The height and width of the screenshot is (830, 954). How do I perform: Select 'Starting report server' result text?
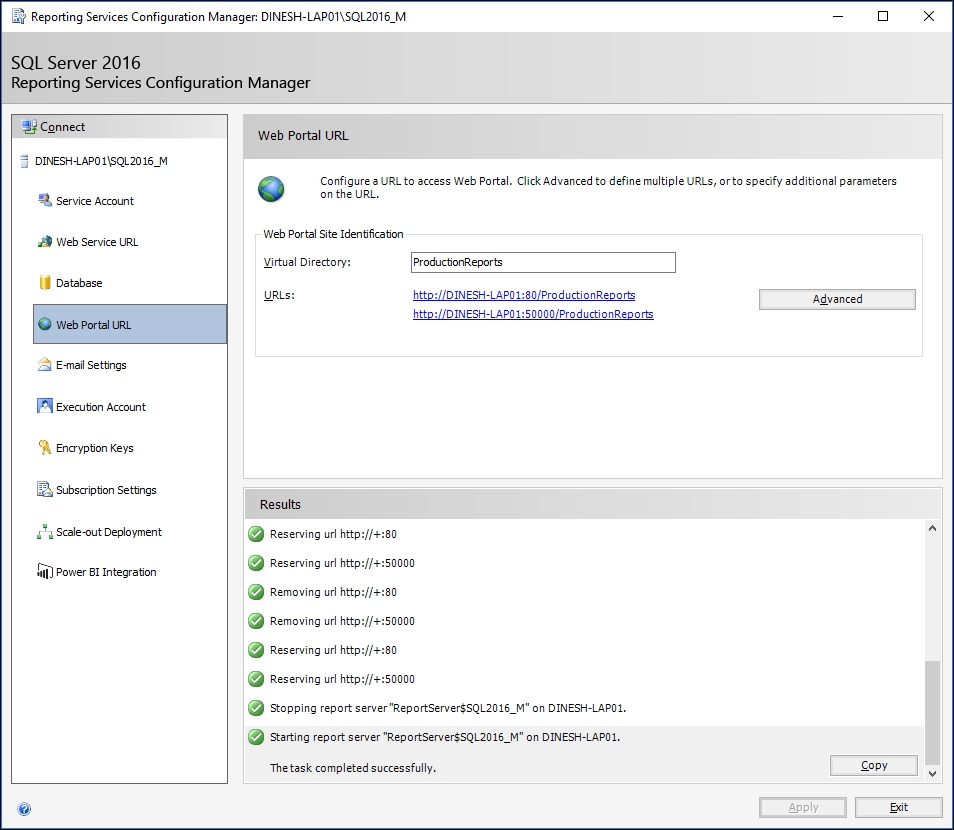click(445, 737)
